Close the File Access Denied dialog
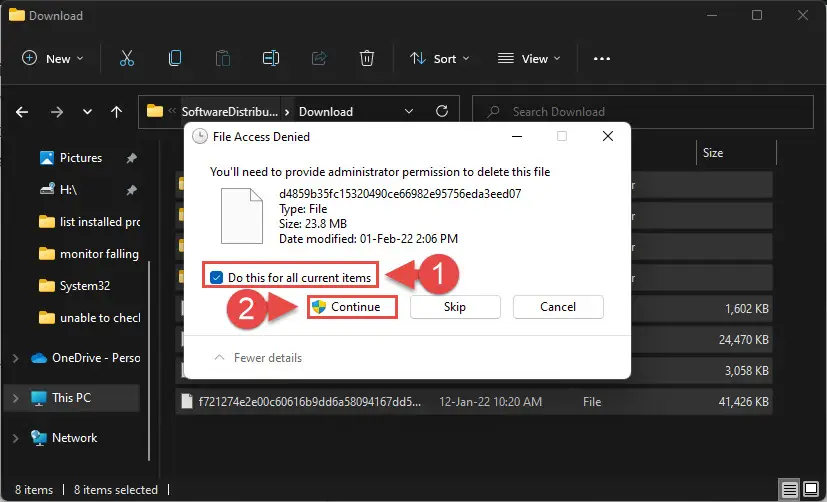 [608, 136]
